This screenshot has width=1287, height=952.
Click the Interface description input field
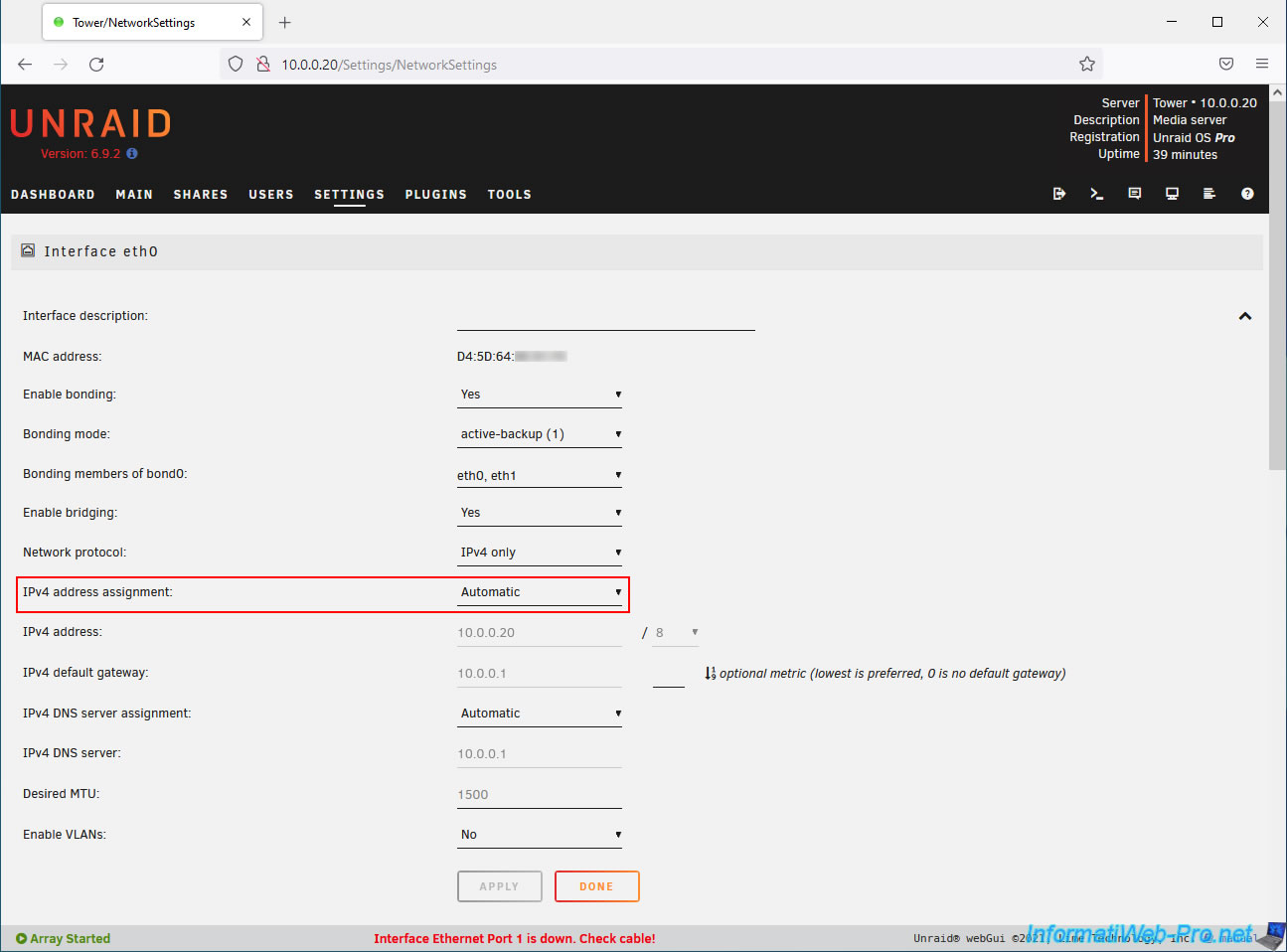[605, 318]
